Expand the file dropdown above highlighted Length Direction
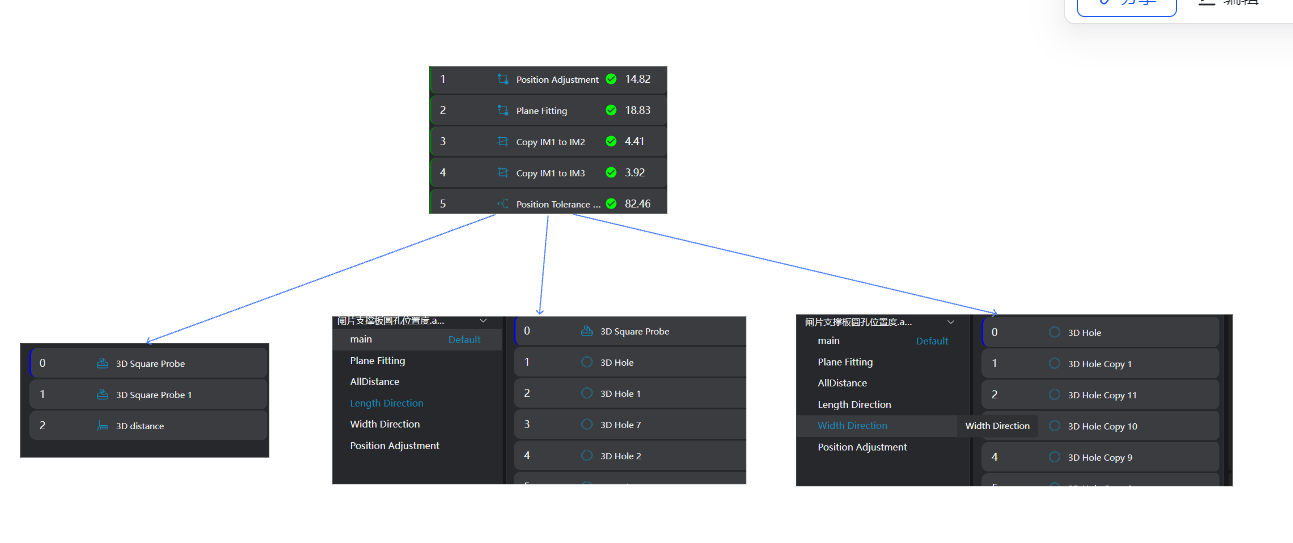The width and height of the screenshot is (1293, 543). (x=484, y=321)
